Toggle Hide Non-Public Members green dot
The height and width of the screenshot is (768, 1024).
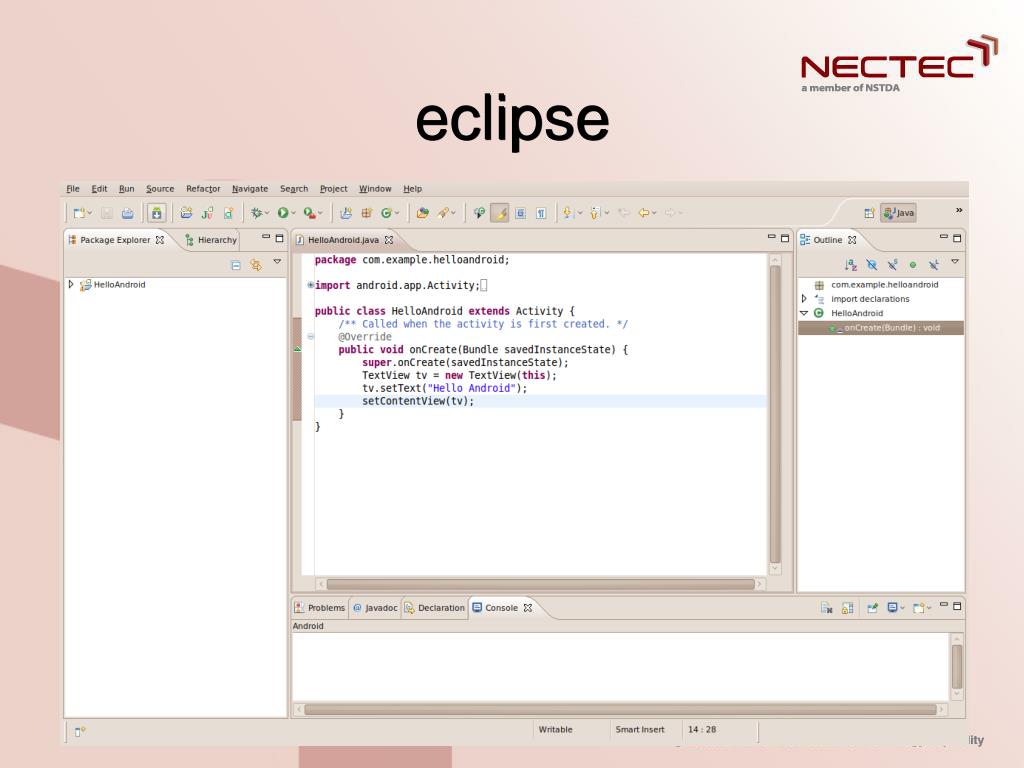[913, 264]
